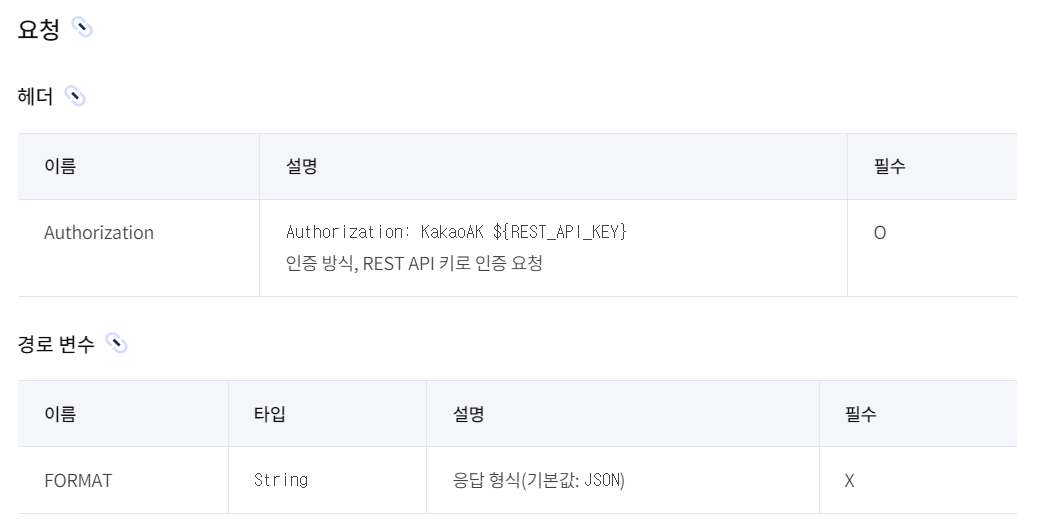The height and width of the screenshot is (523, 1040).
Task: Click the 헤더 subsection heading
Action: tap(35, 97)
